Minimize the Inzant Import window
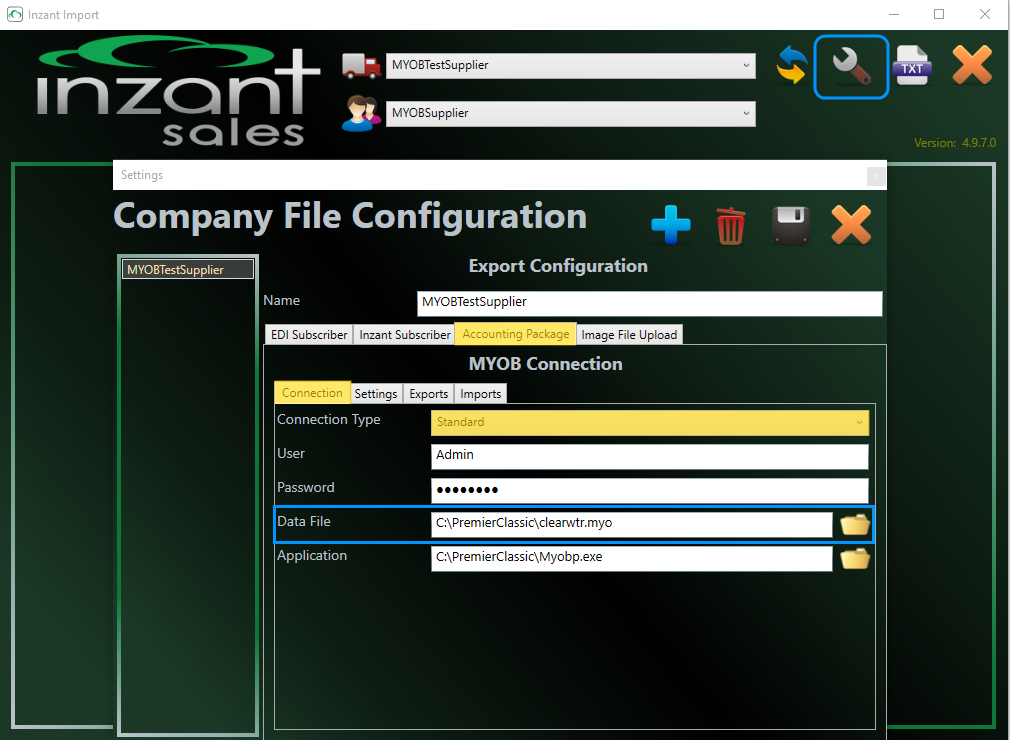Image resolution: width=1010 pixels, height=740 pixels. point(893,14)
